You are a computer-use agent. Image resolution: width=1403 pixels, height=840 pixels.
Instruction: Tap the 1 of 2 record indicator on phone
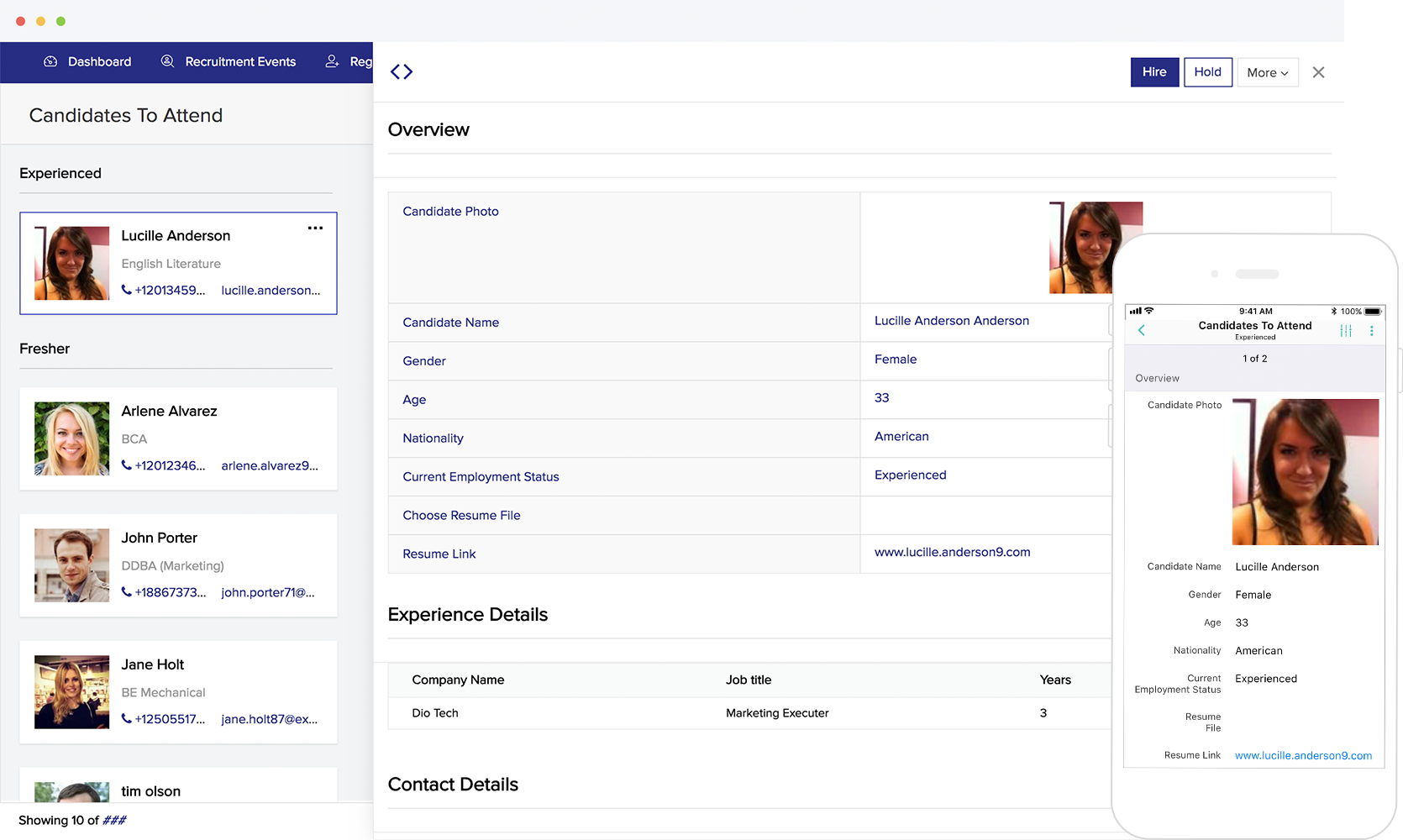point(1255,358)
